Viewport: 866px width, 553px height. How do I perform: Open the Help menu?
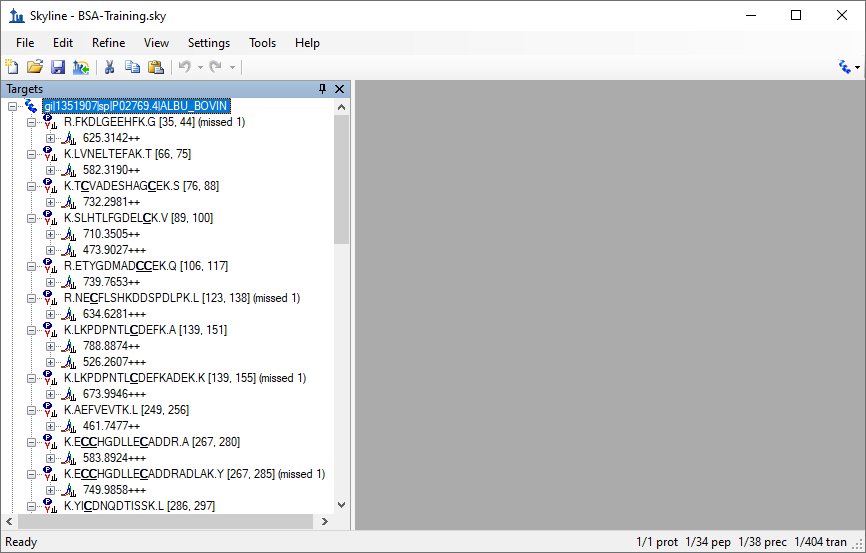click(307, 43)
